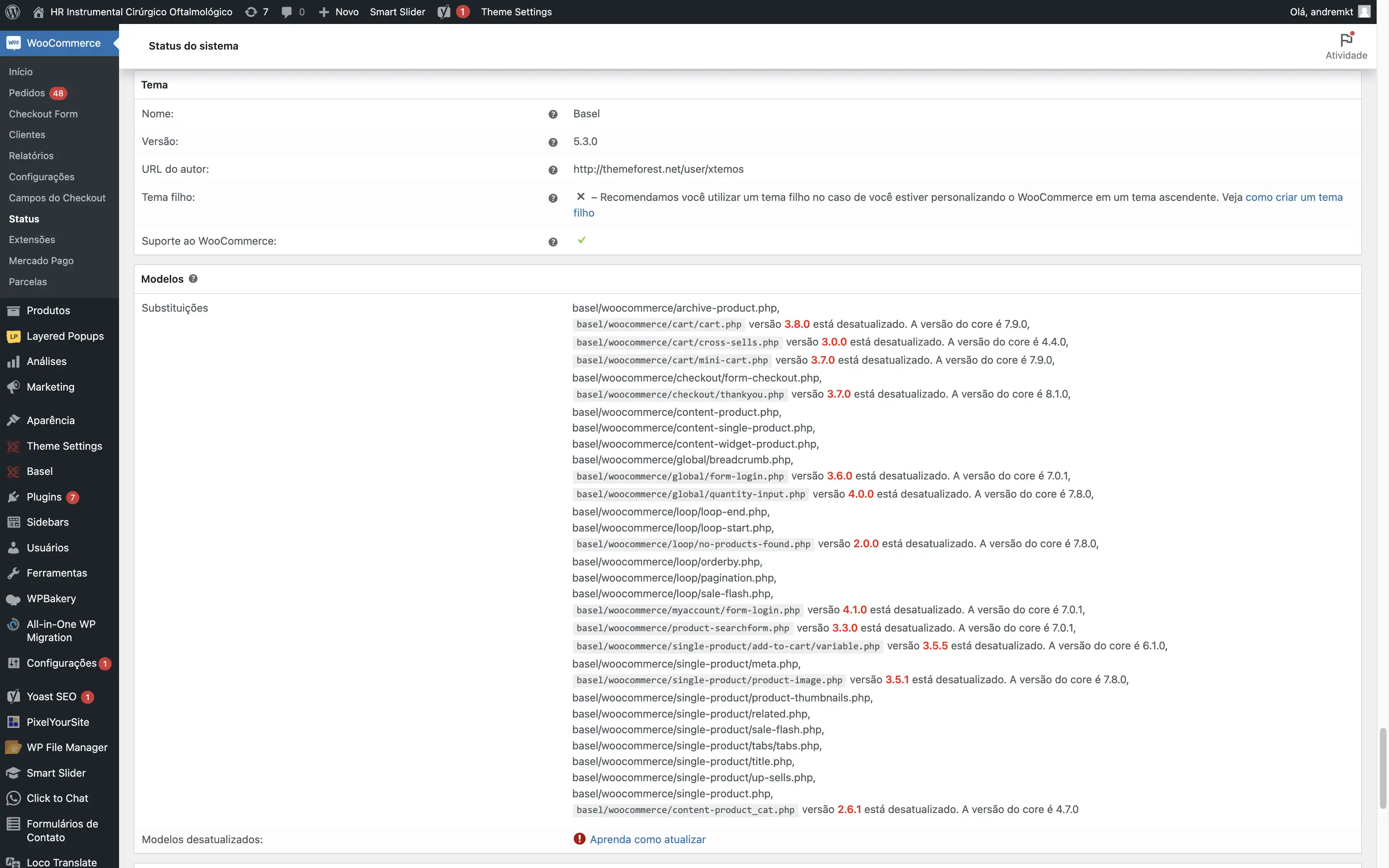Open PixelYourSite menu item
The height and width of the screenshot is (868, 1389).
pyautogui.click(x=57, y=722)
